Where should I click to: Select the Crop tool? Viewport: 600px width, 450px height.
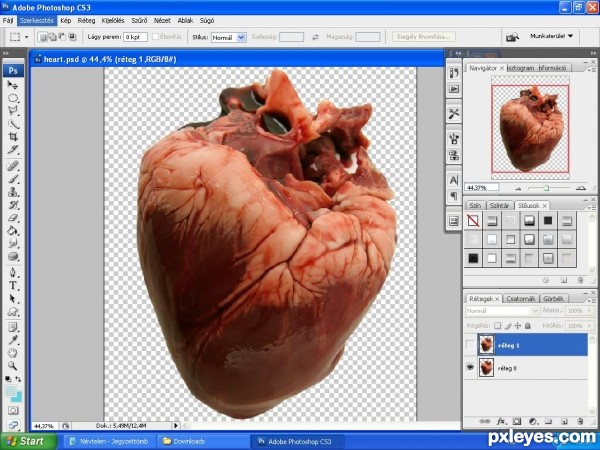pos(13,137)
